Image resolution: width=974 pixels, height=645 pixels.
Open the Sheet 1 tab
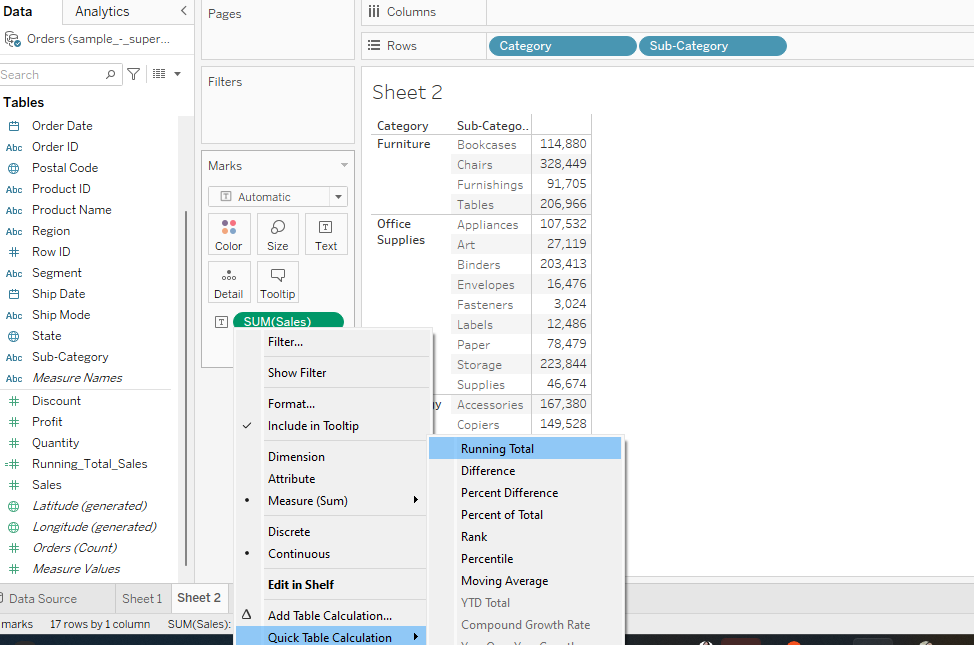pos(142,598)
